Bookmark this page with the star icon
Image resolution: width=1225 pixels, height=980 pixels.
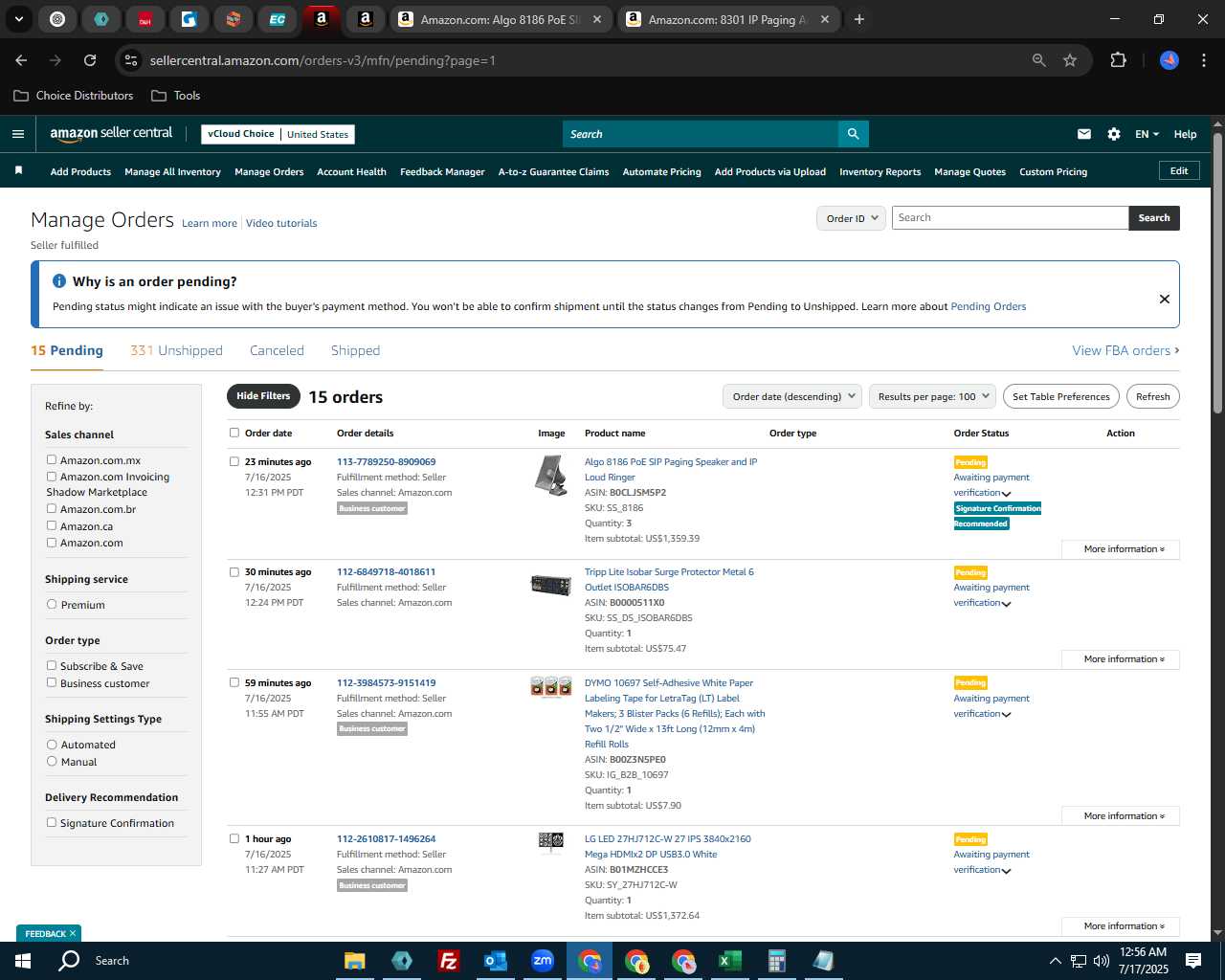click(1070, 60)
